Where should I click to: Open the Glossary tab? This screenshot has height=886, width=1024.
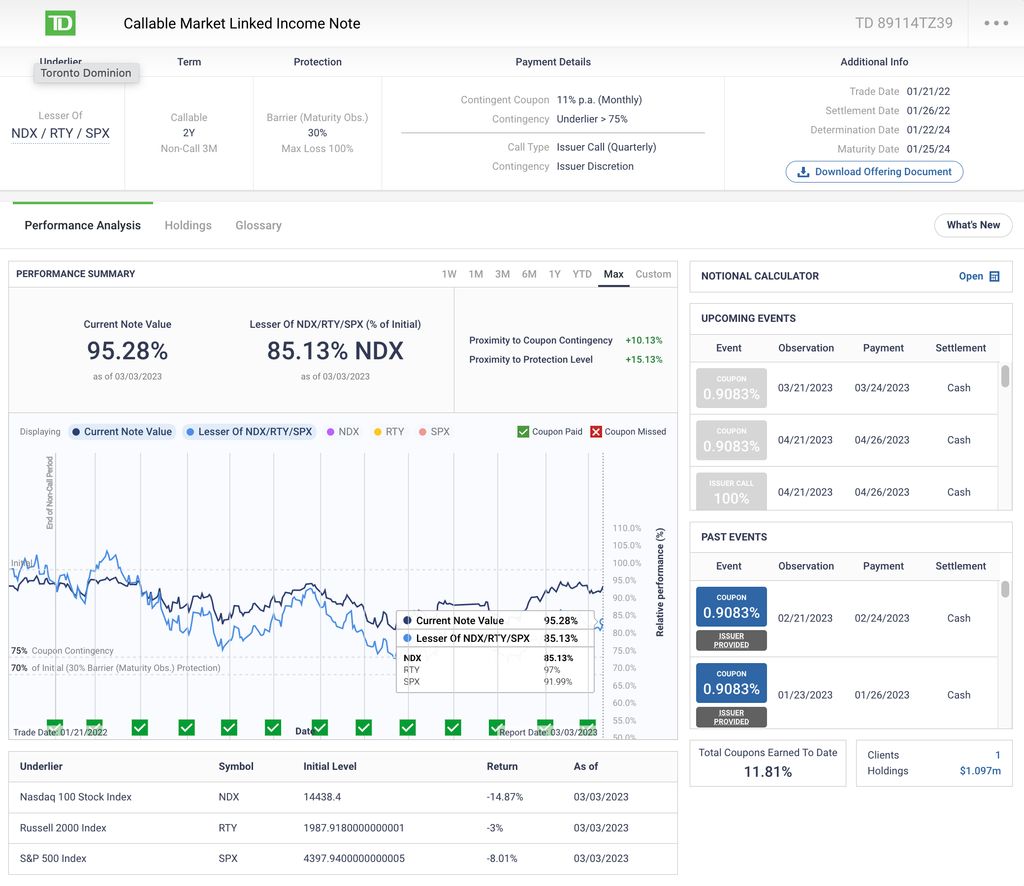click(x=259, y=225)
